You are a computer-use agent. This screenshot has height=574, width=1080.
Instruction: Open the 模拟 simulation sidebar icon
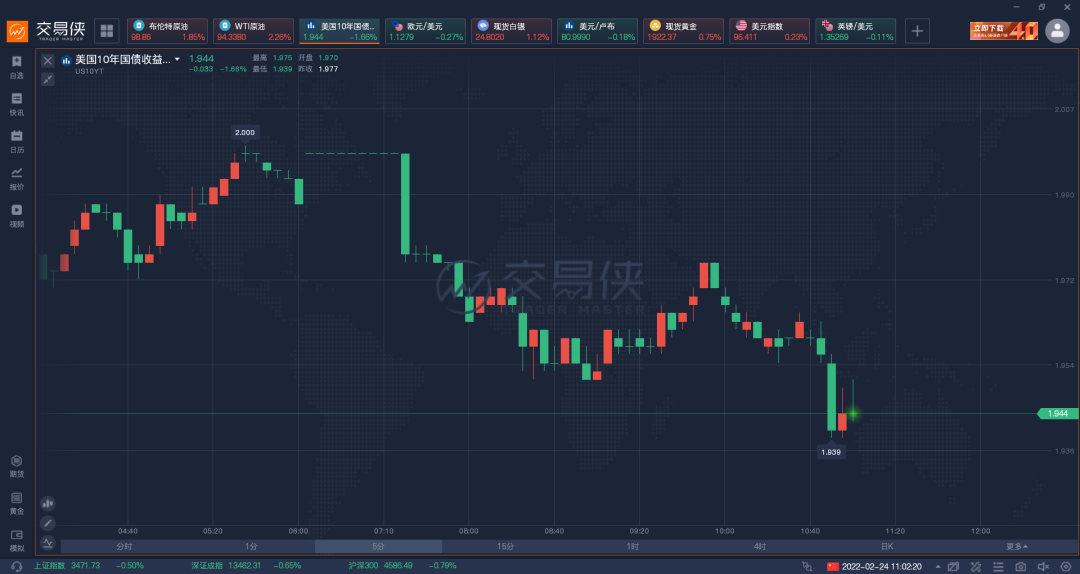(17, 540)
